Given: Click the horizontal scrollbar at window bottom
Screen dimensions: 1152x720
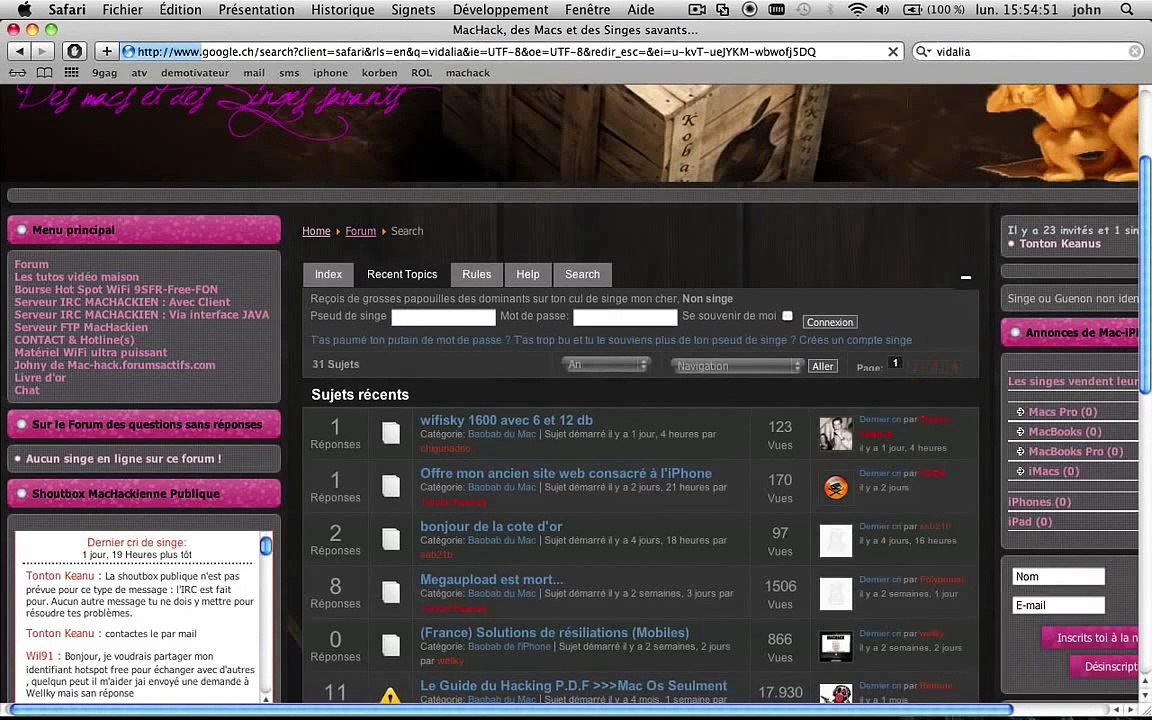Looking at the screenshot, I should (511, 710).
